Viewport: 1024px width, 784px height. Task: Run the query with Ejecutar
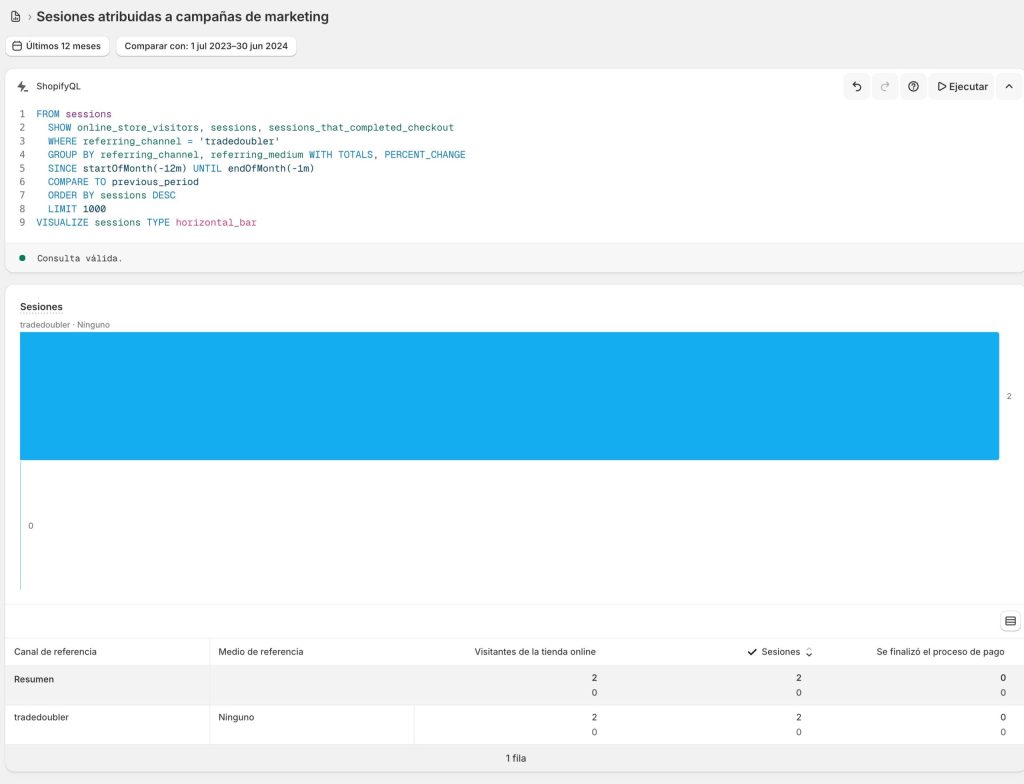(x=962, y=86)
